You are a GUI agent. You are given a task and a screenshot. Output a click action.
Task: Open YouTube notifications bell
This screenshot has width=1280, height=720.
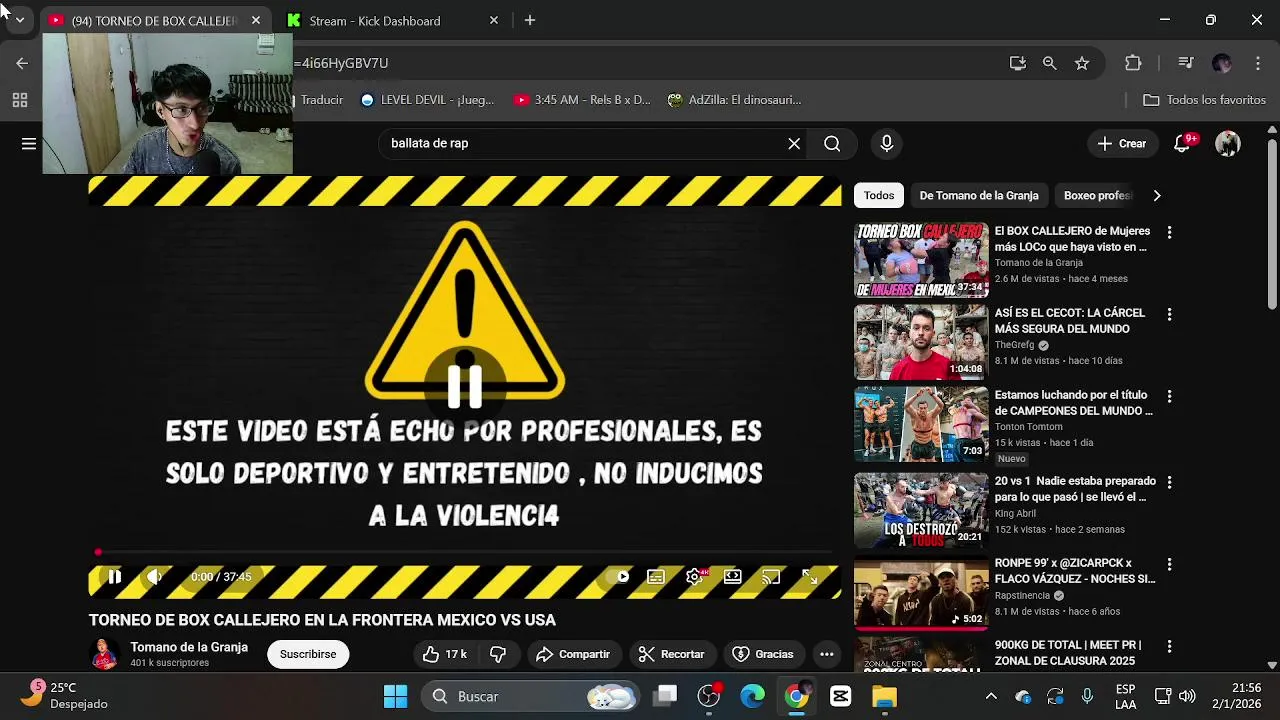pyautogui.click(x=1183, y=143)
